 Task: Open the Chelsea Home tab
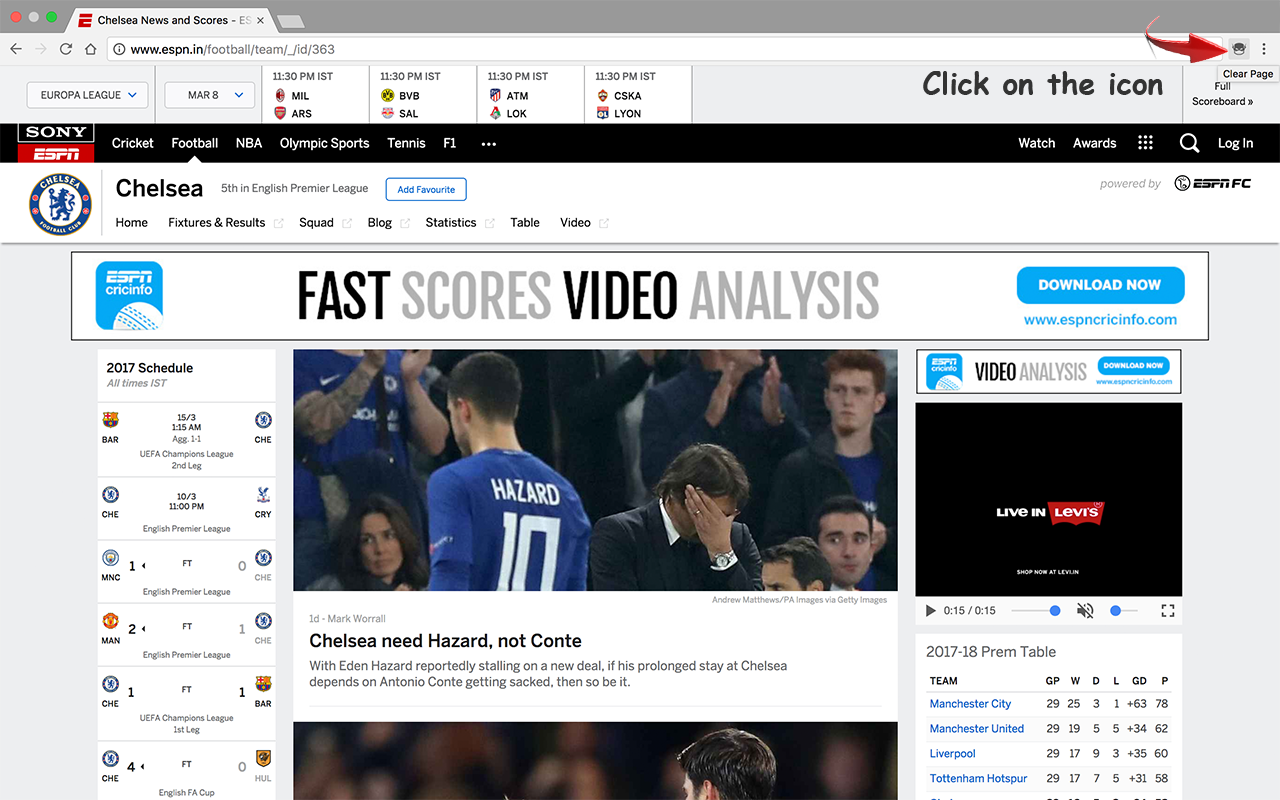131,222
